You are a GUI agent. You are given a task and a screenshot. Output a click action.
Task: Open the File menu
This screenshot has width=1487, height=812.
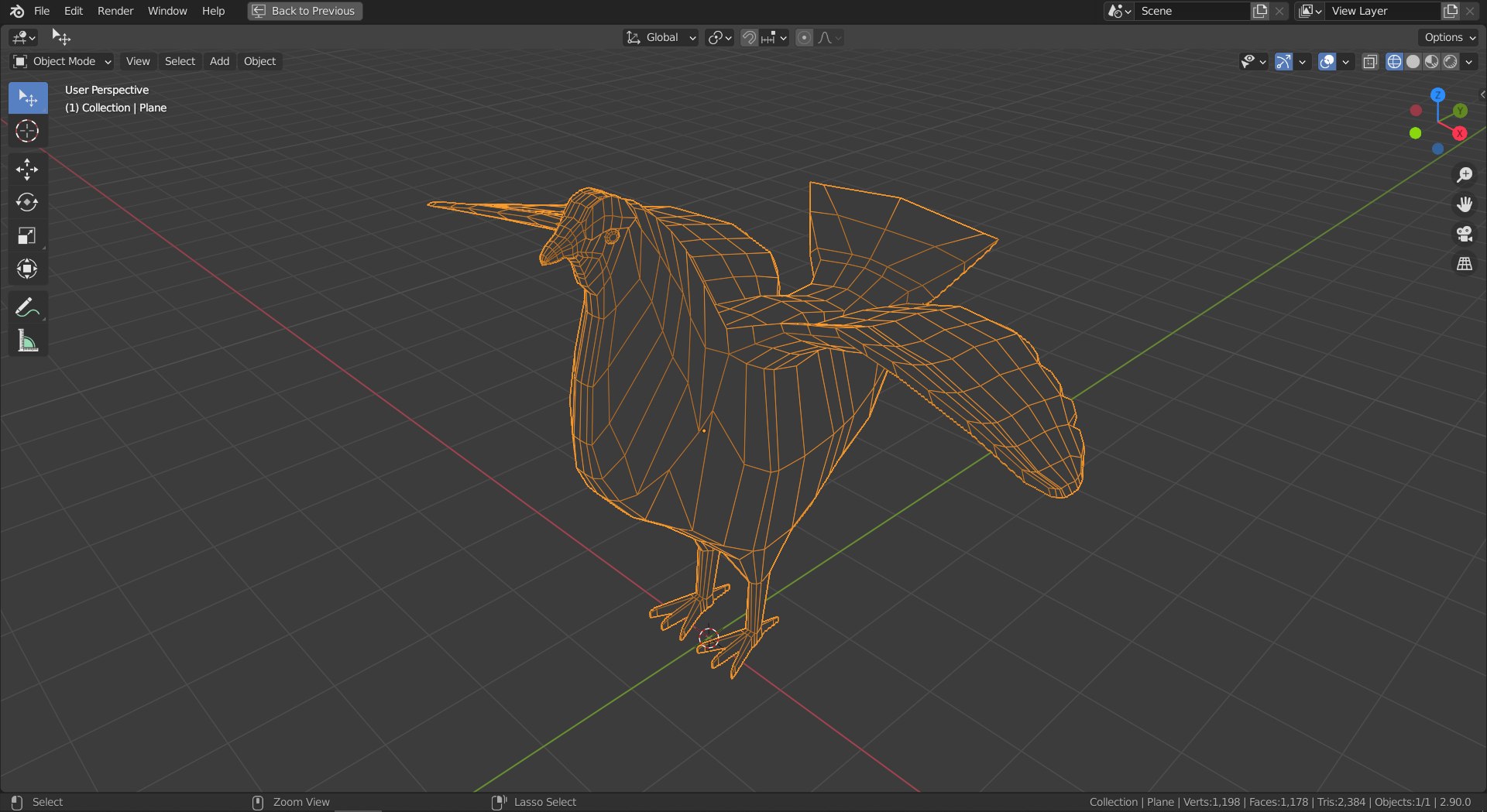click(x=42, y=11)
